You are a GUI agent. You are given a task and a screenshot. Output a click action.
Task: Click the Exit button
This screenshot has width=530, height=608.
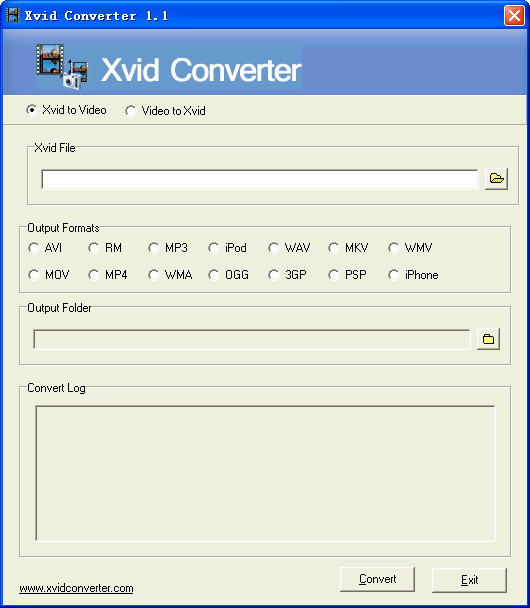(469, 580)
